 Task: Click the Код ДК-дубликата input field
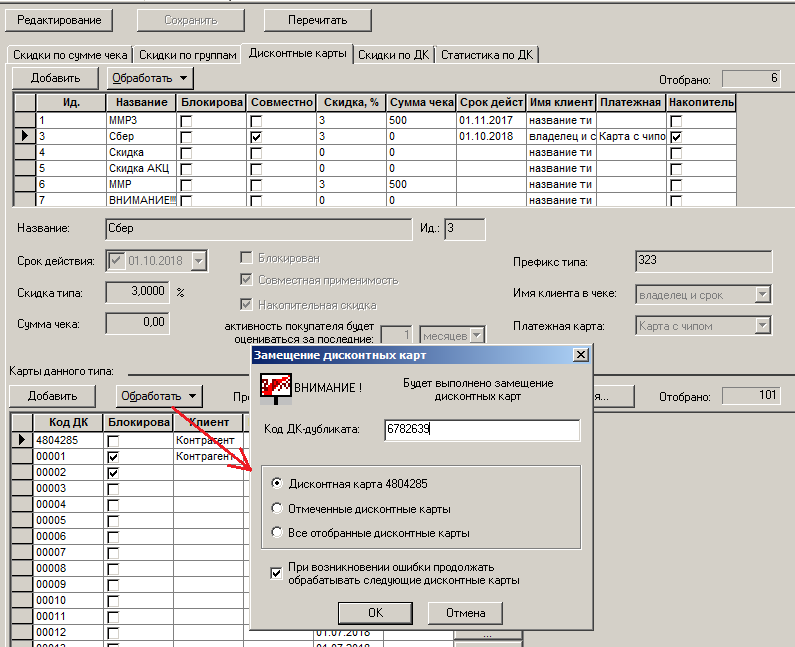(x=482, y=429)
